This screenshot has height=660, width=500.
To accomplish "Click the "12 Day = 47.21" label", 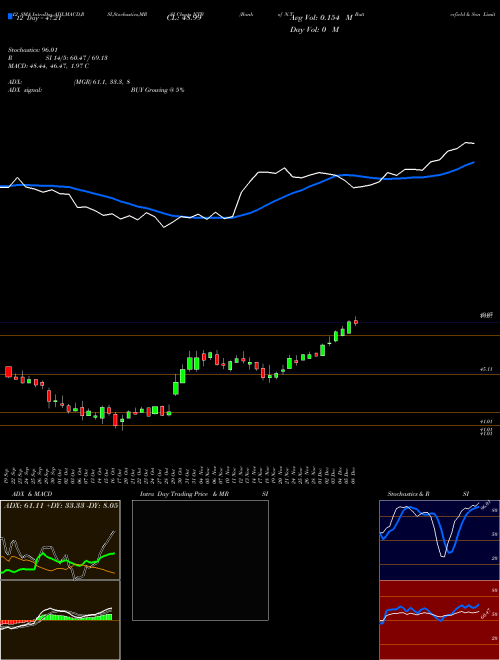I will pyautogui.click(x=39, y=18).
